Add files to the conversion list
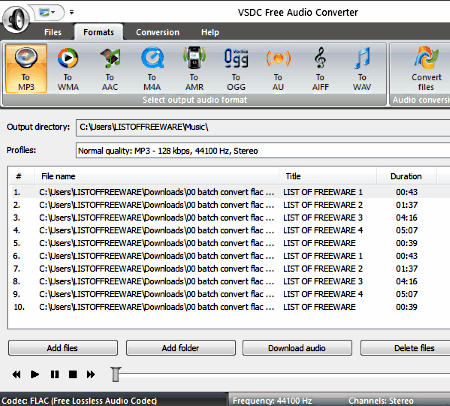Viewport: 450px width, 406px height. pyautogui.click(x=63, y=348)
